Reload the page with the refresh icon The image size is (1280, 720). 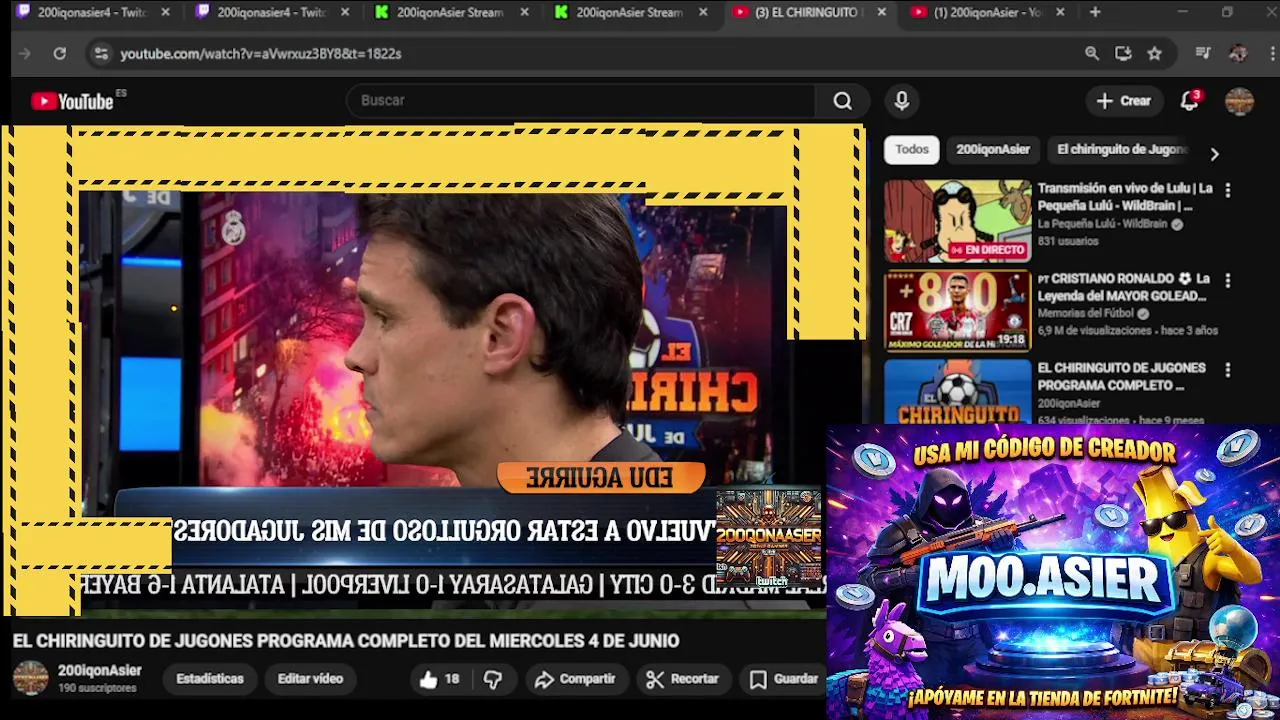pos(60,54)
